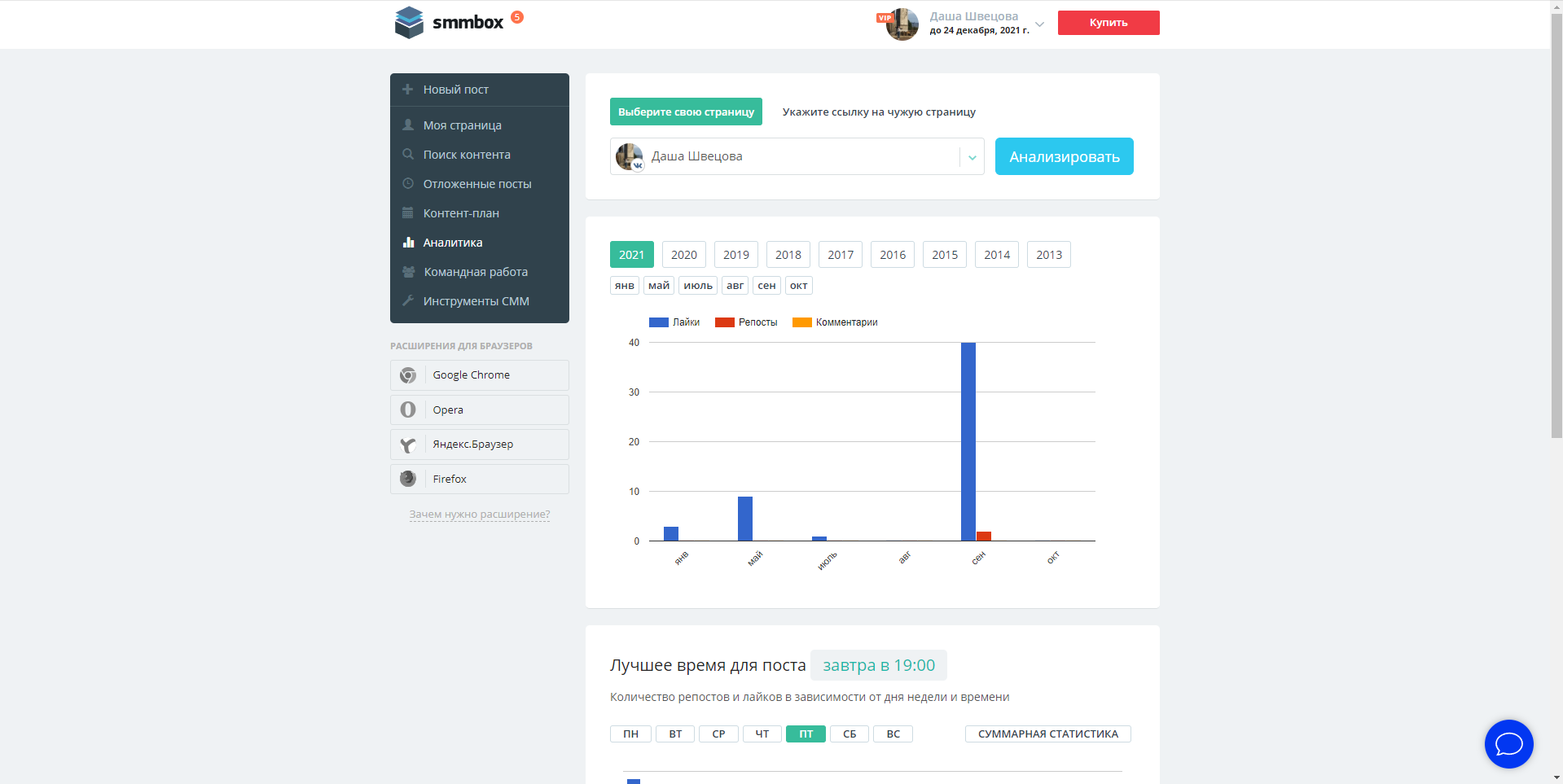Select year 2021

point(631,255)
